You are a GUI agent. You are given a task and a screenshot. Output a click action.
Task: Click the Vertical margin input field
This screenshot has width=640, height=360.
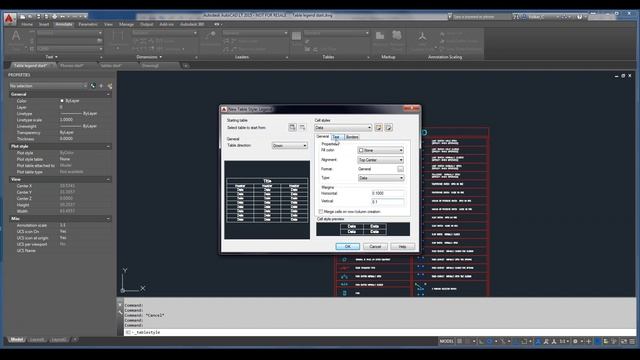(388, 202)
